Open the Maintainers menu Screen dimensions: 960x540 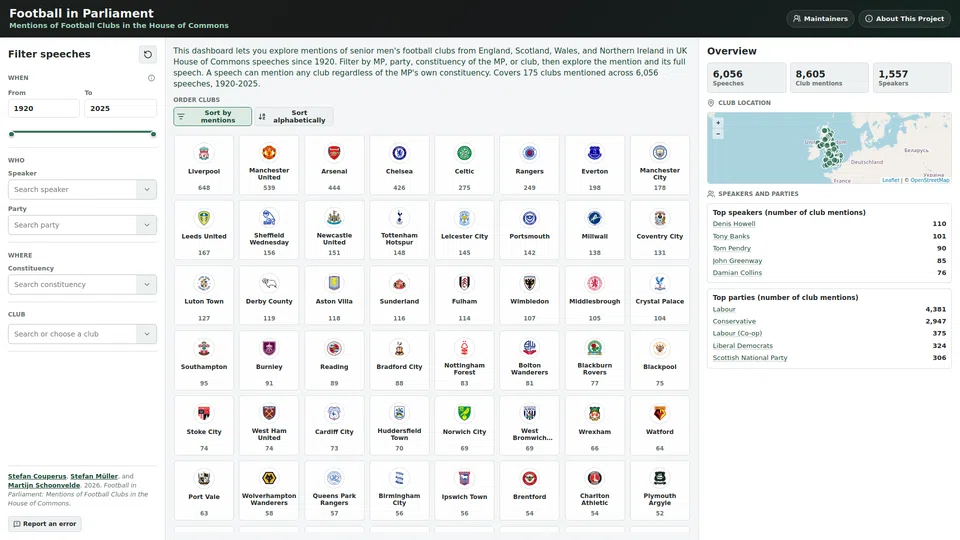pyautogui.click(x=820, y=18)
